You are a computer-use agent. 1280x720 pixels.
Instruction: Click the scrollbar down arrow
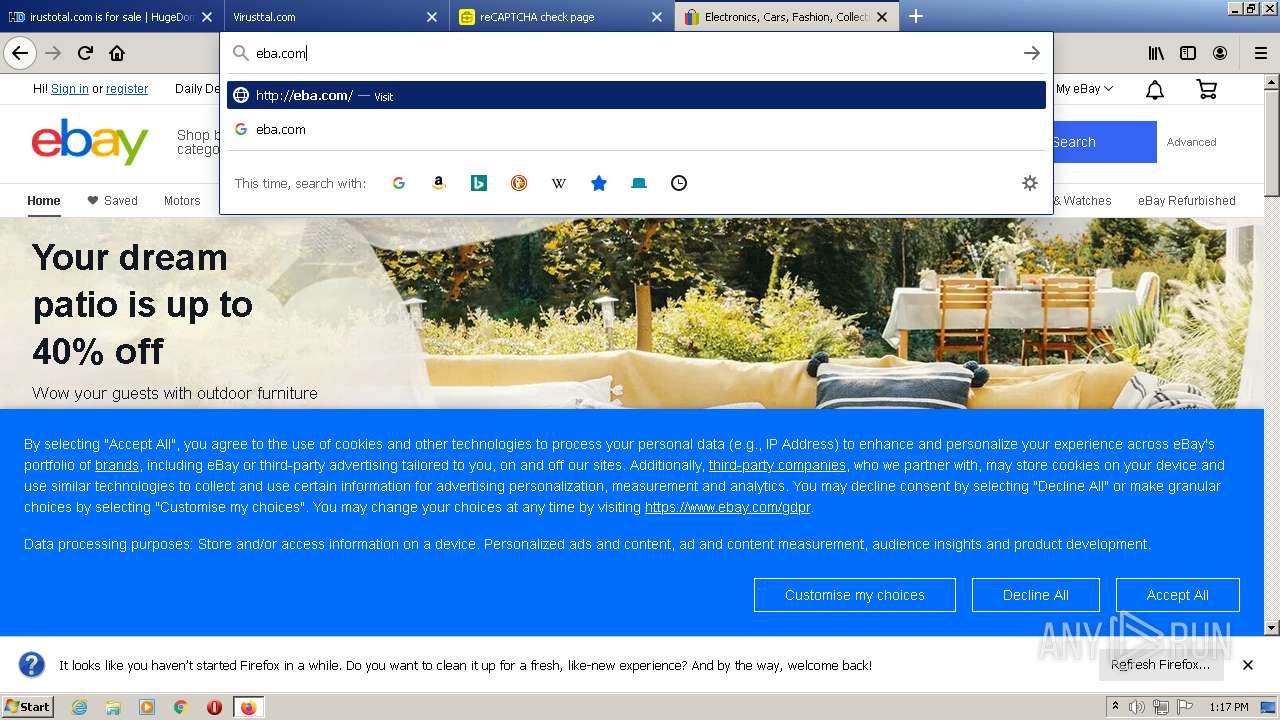[x=1272, y=628]
